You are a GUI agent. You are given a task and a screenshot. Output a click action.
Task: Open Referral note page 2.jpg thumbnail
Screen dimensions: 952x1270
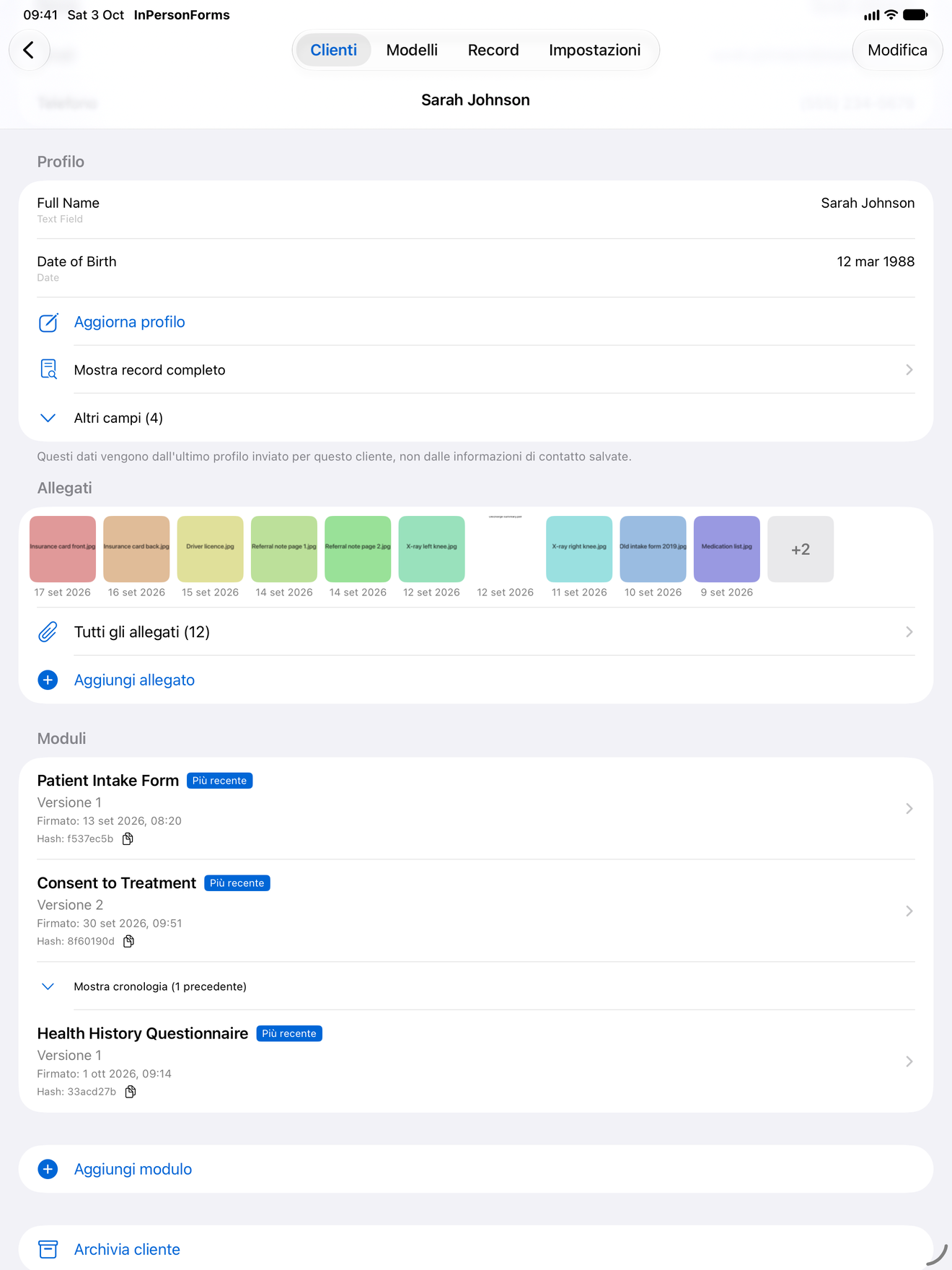358,549
